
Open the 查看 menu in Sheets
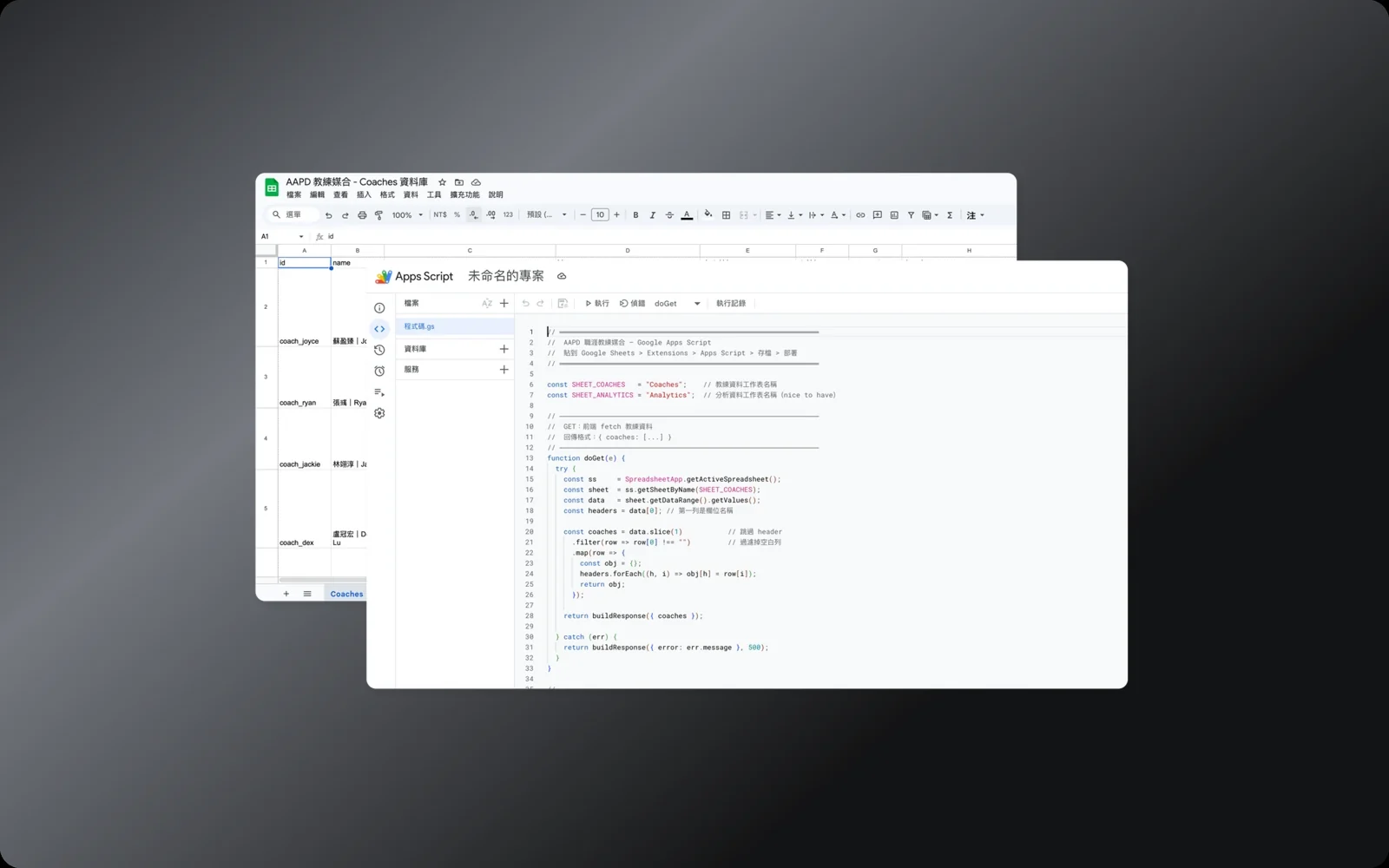[x=341, y=195]
